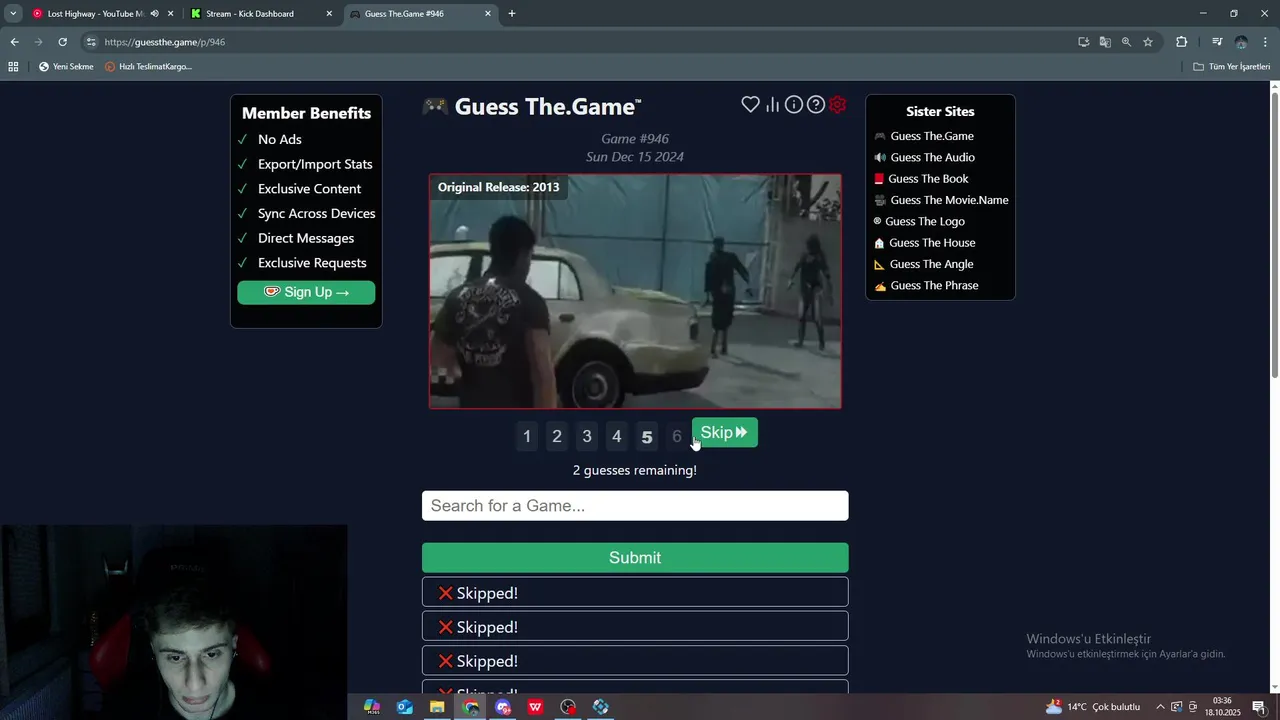Screen dimensions: 1280x720
Task: Click the translate page icon
Action: (x=1105, y=42)
